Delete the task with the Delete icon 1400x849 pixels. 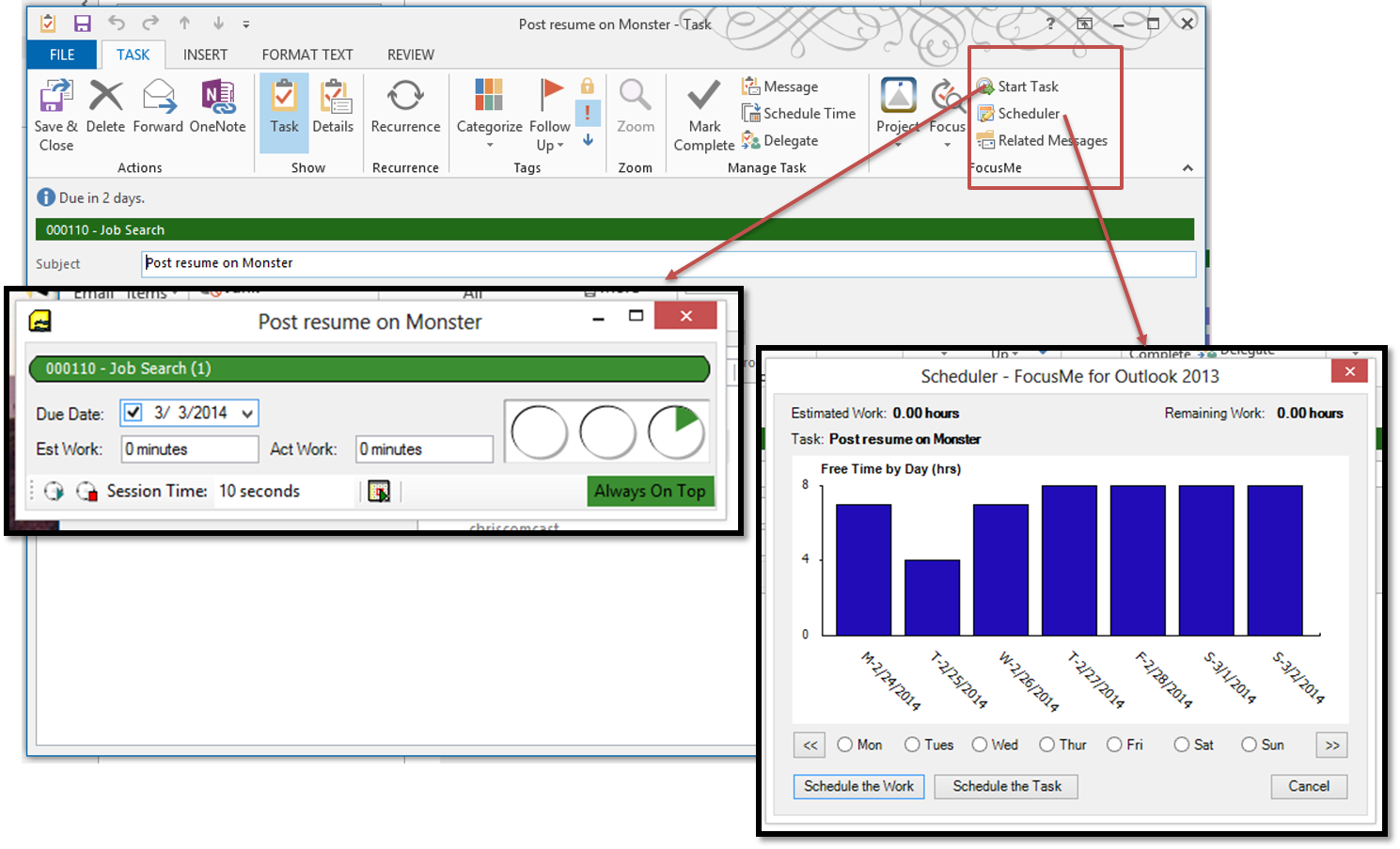(105, 97)
